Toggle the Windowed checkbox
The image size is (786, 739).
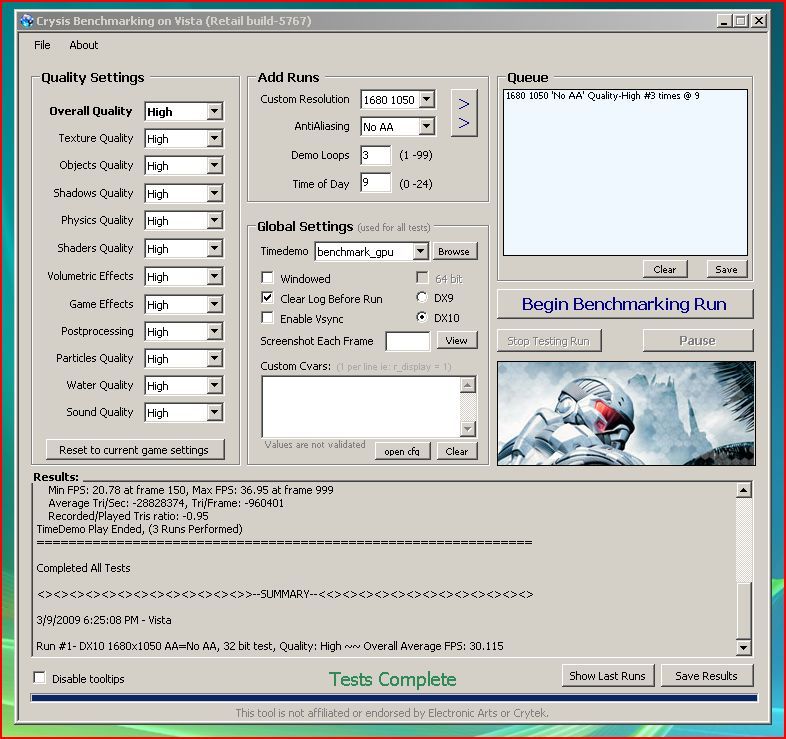coord(268,278)
